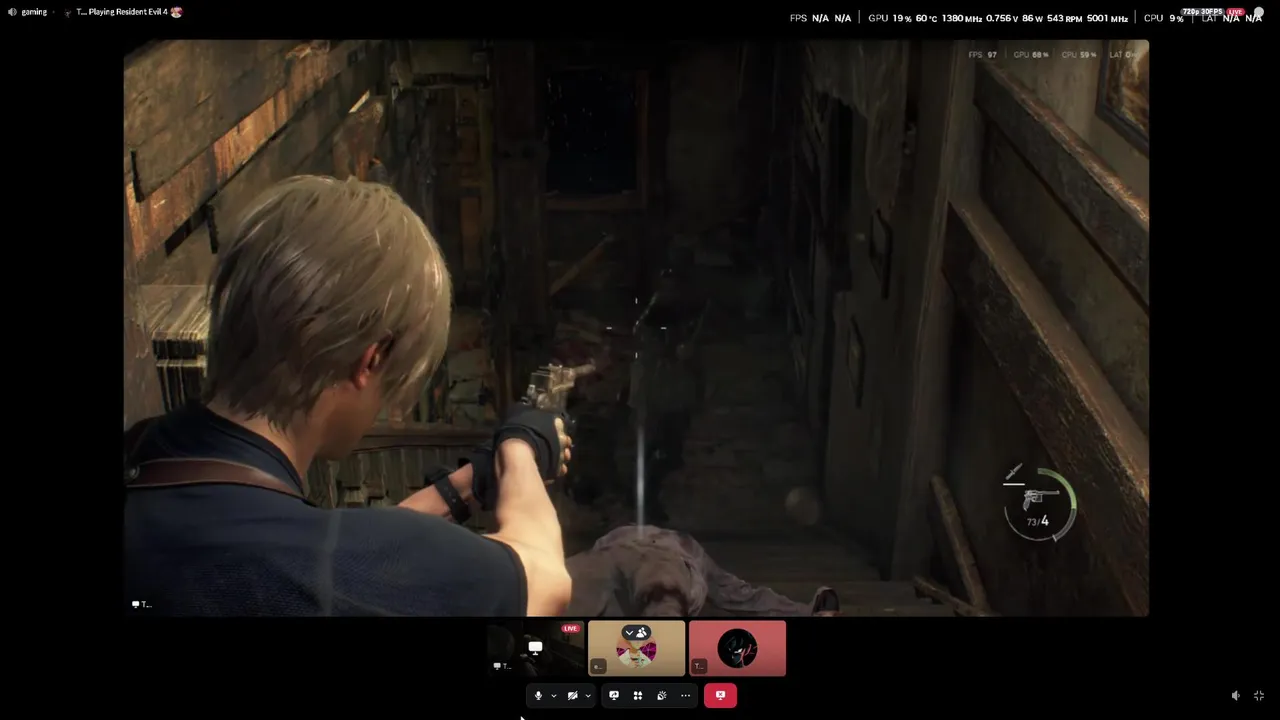This screenshot has width=1280, height=720.
Task: Click the 5001 MHz overlay value
Action: click(1107, 18)
